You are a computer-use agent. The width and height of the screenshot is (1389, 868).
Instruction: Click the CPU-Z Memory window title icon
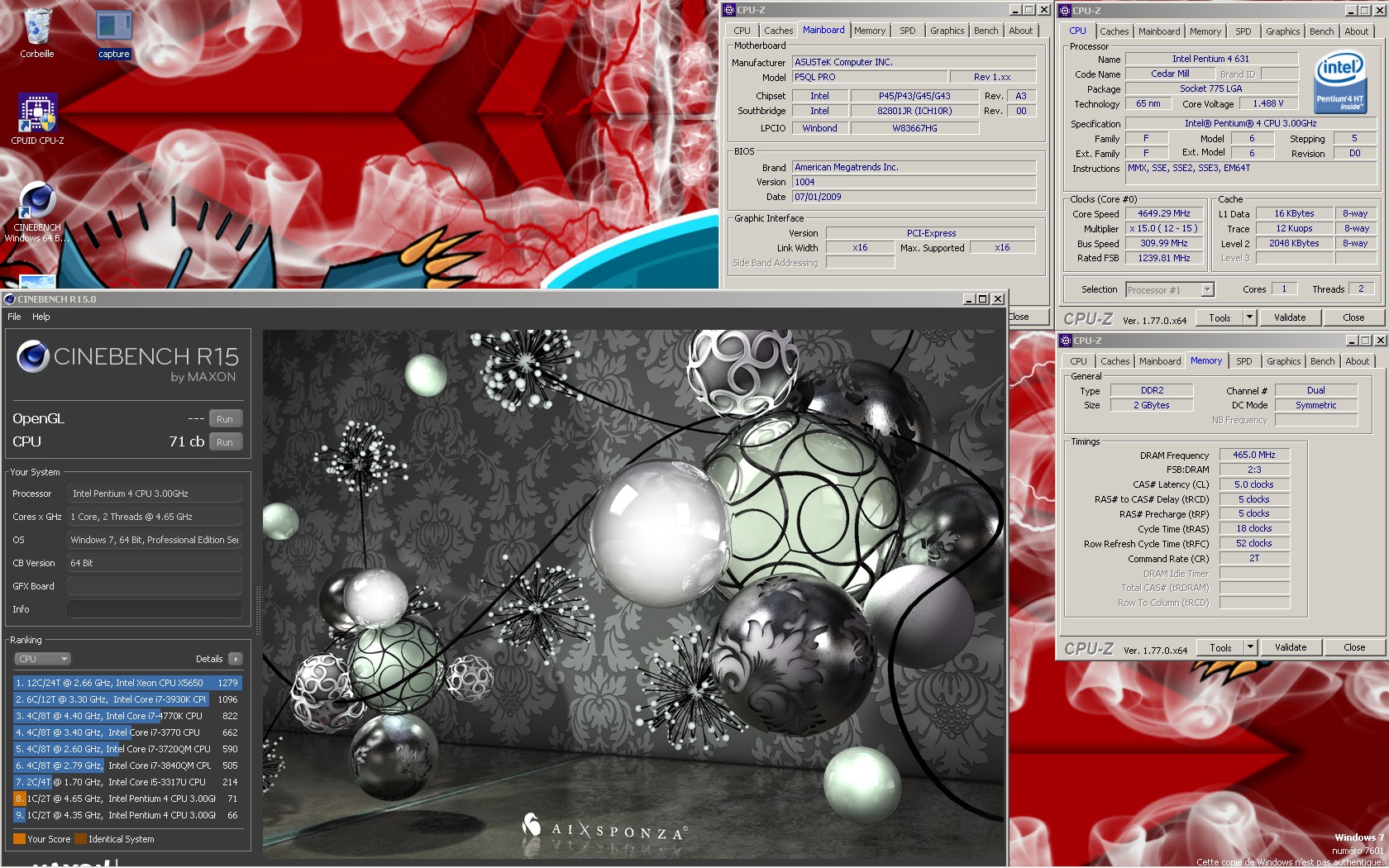(x=1066, y=341)
